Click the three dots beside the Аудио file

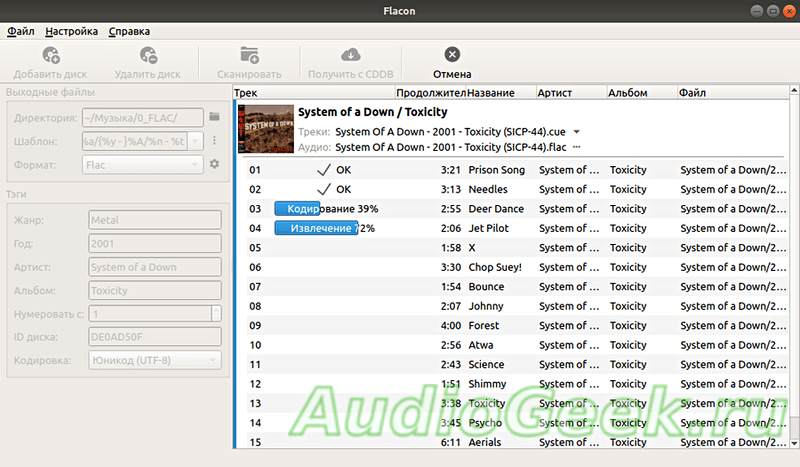tap(577, 147)
